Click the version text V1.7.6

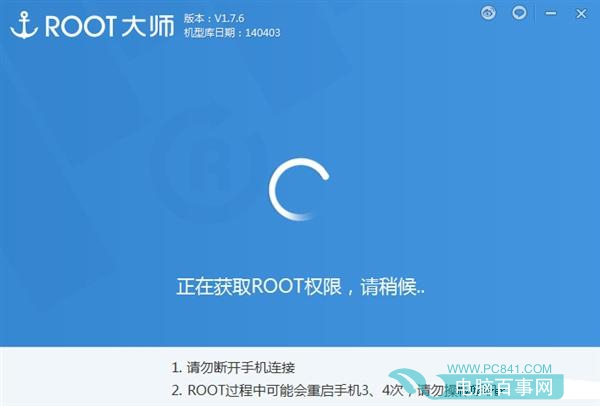pyautogui.click(x=214, y=18)
